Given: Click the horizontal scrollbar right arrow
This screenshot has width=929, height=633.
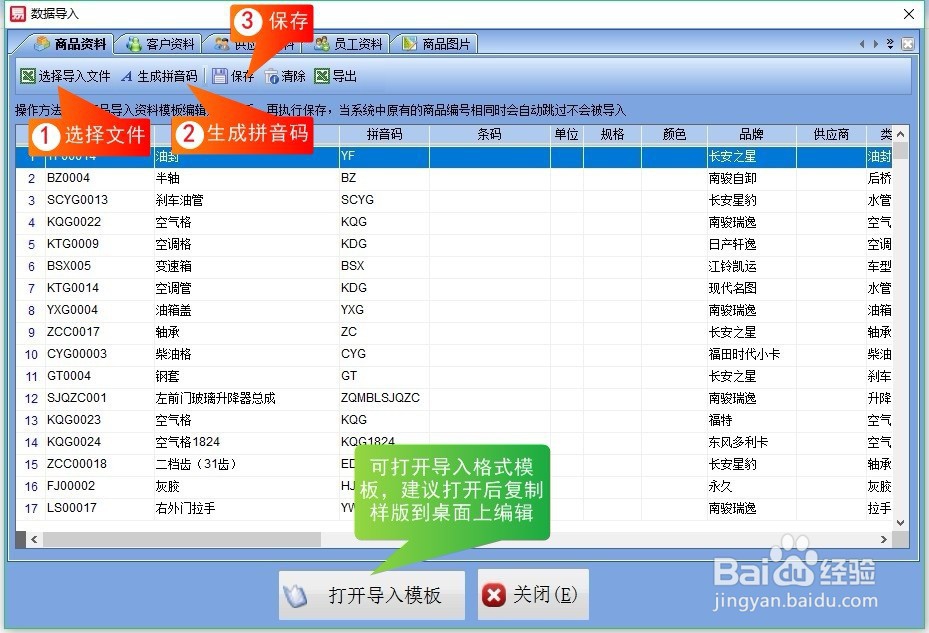Looking at the screenshot, I should pos(883,539).
